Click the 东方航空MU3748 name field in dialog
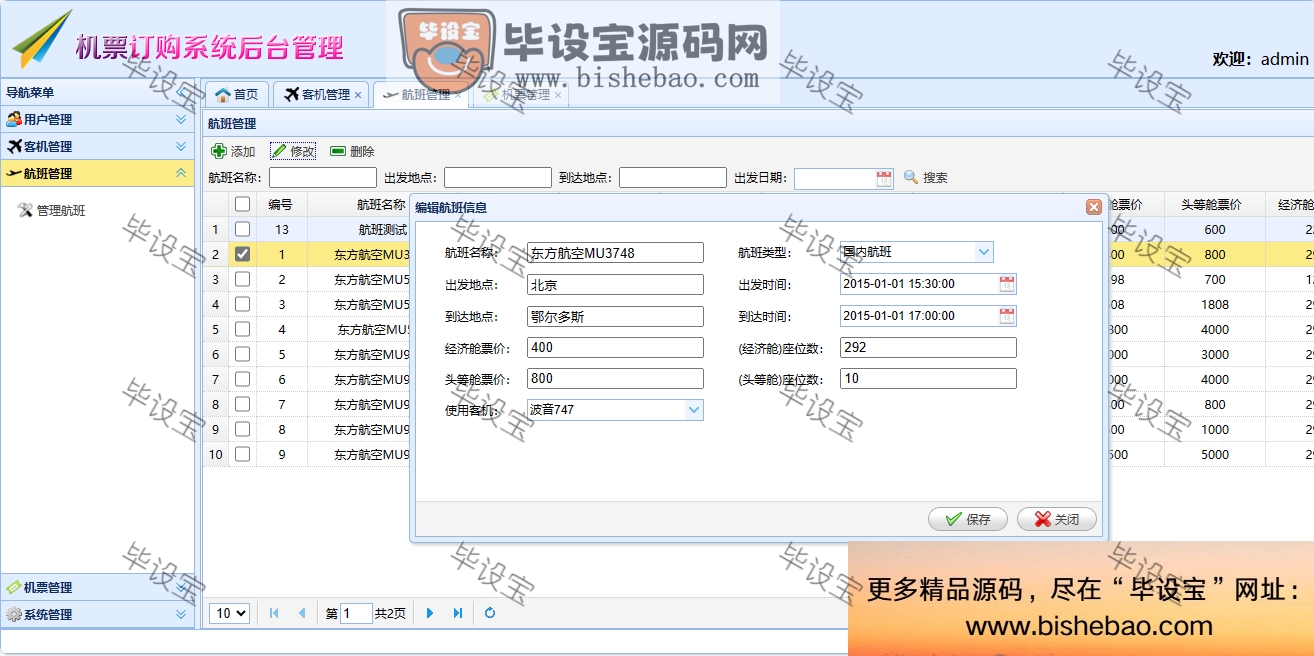The width and height of the screenshot is (1314, 656). [x=615, y=253]
